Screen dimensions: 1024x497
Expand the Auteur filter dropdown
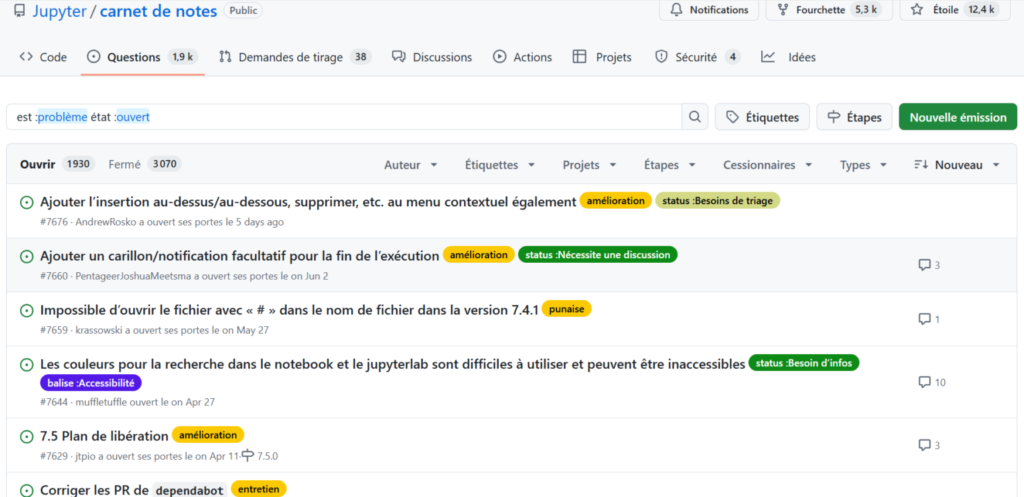click(410, 165)
